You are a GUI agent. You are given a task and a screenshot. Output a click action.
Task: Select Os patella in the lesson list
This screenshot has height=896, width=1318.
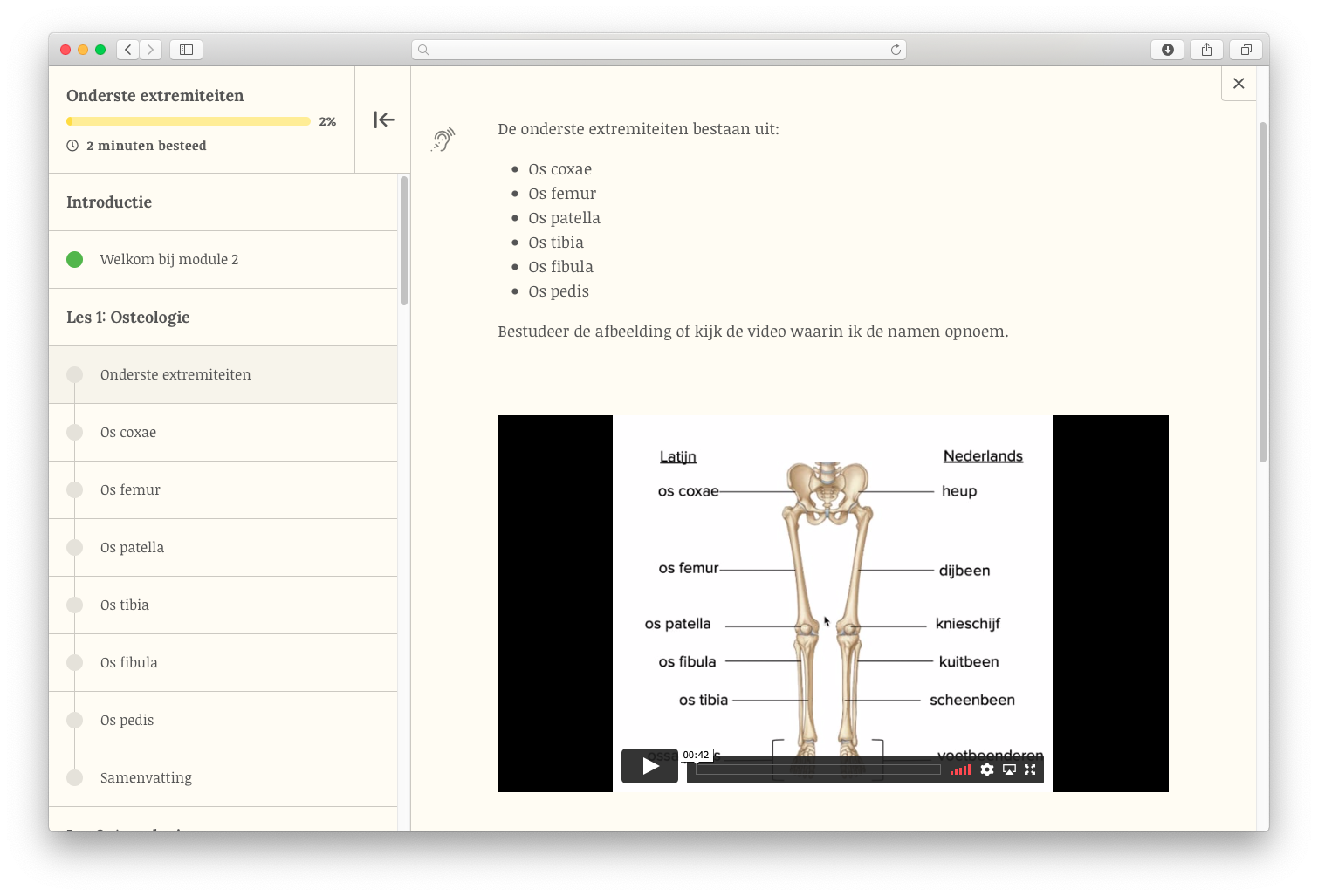coord(132,548)
